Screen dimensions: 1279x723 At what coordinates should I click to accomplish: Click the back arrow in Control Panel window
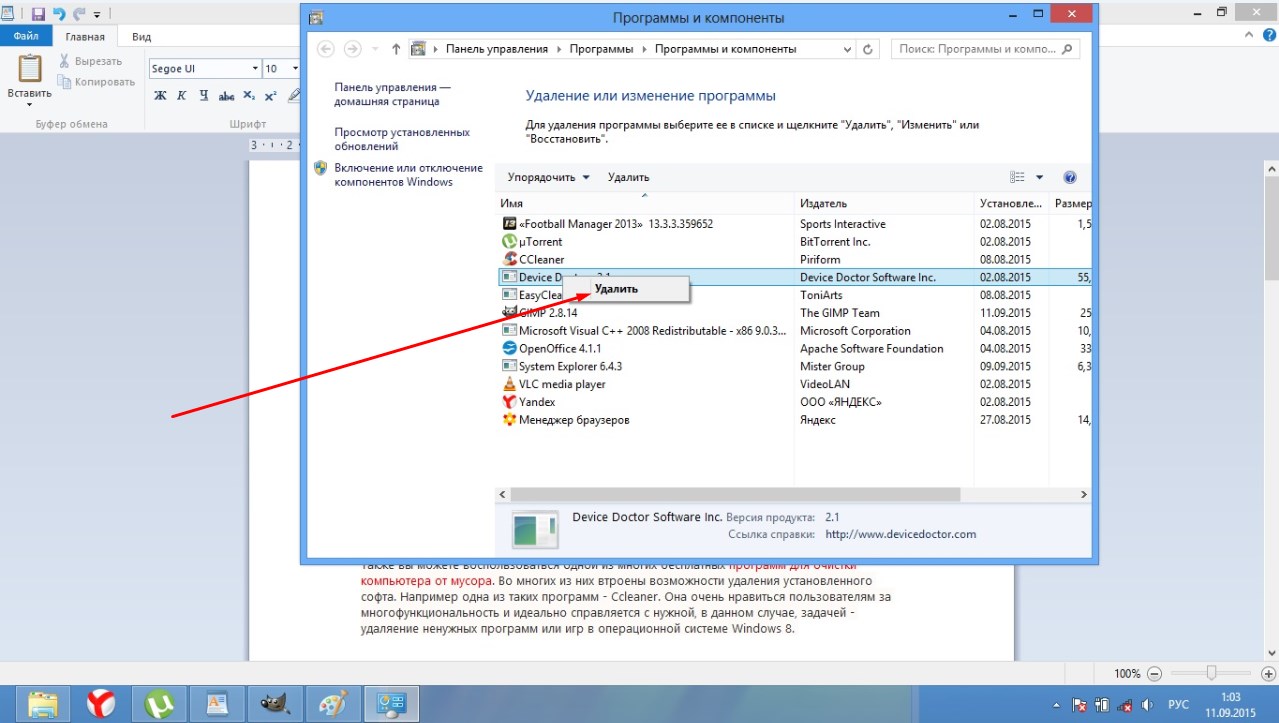325,49
